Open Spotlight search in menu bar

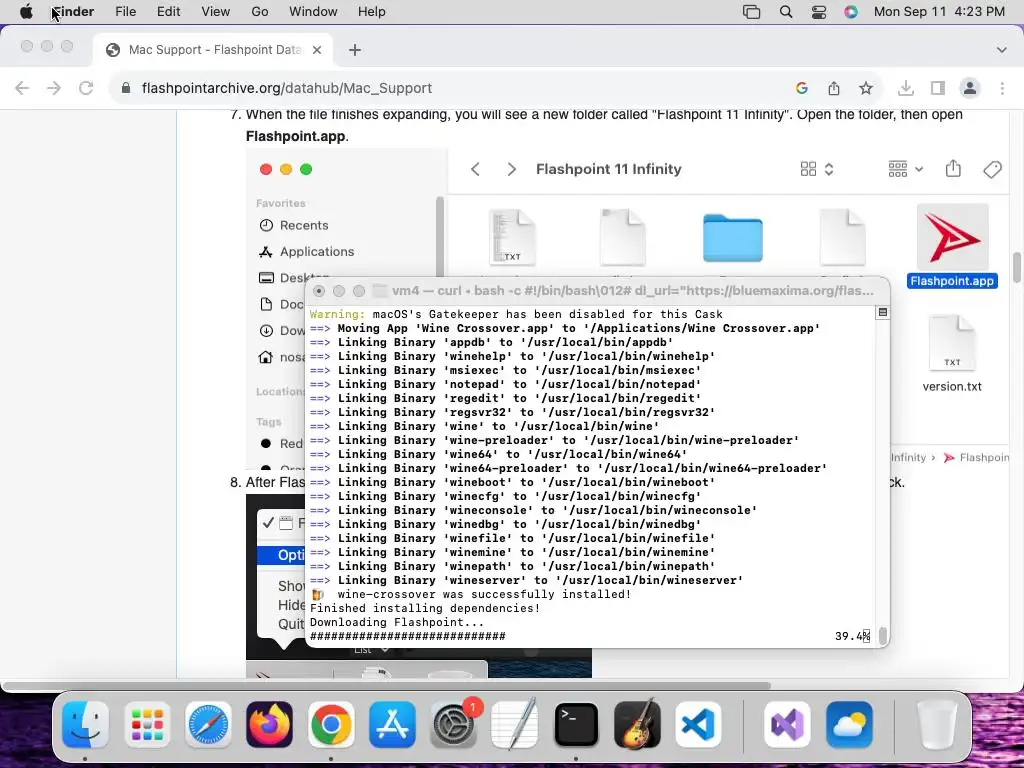[x=786, y=12]
